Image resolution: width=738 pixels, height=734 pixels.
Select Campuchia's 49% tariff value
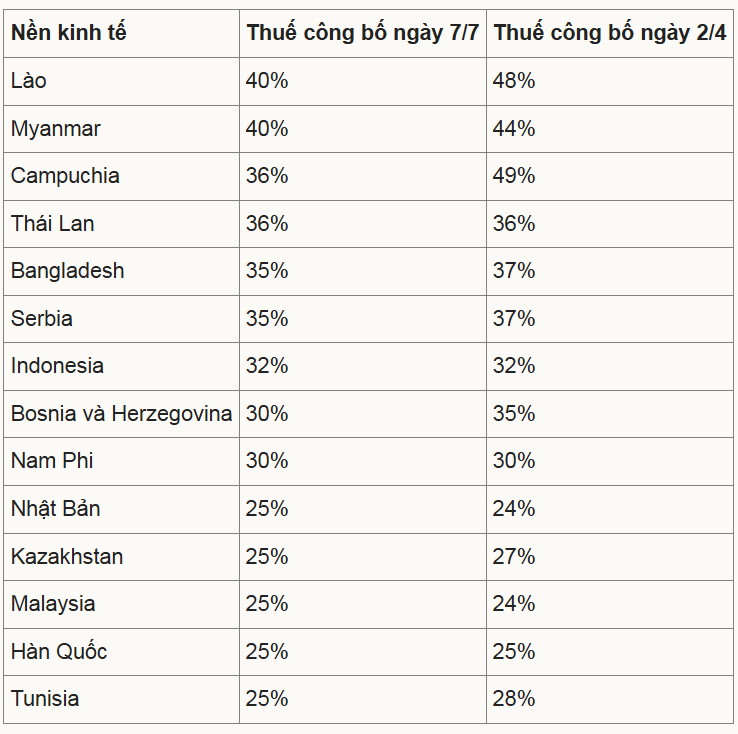pos(514,176)
